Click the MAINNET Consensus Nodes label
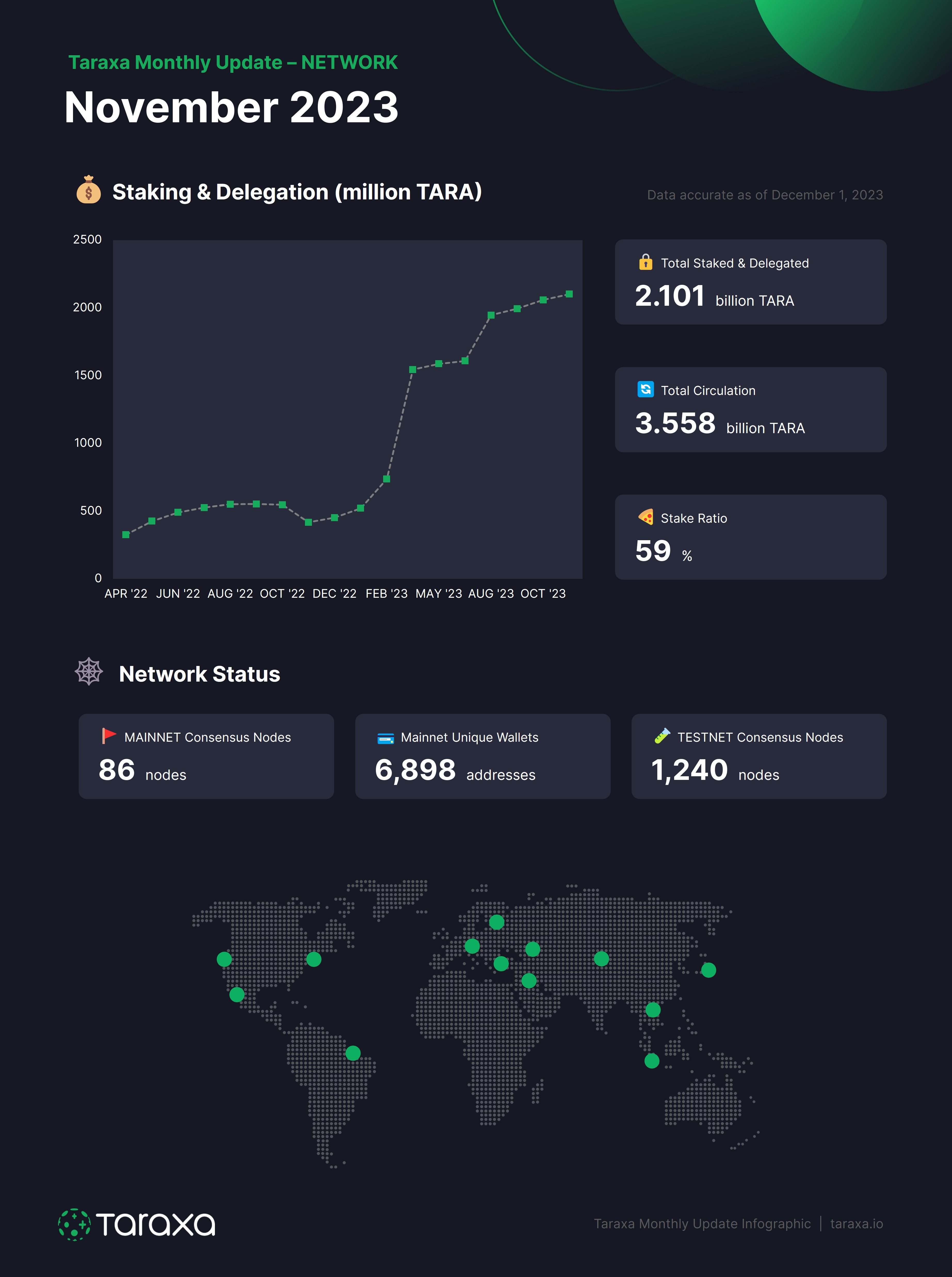The image size is (952, 1277). 207,737
